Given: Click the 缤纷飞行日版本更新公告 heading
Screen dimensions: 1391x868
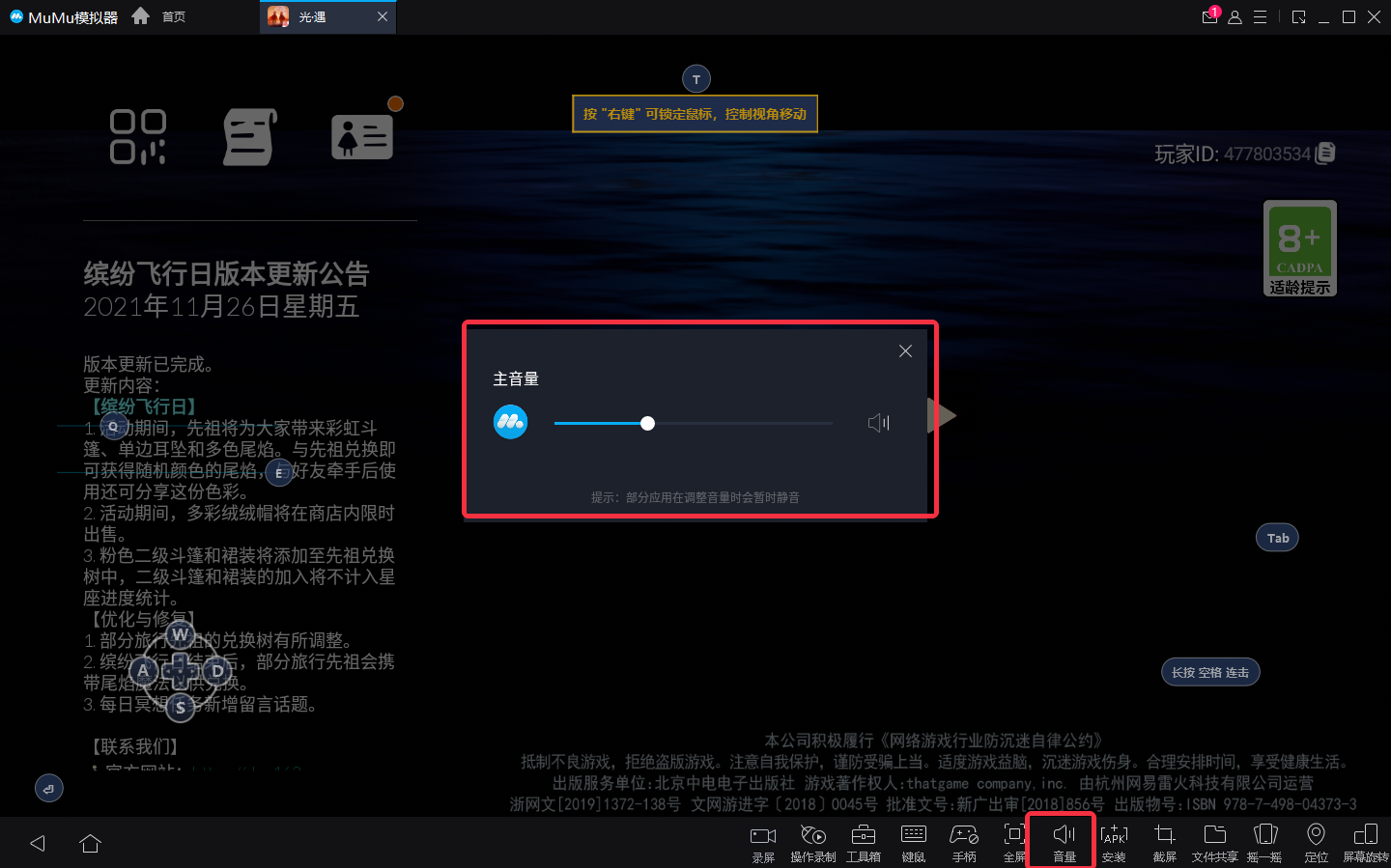Looking at the screenshot, I should coord(226,274).
